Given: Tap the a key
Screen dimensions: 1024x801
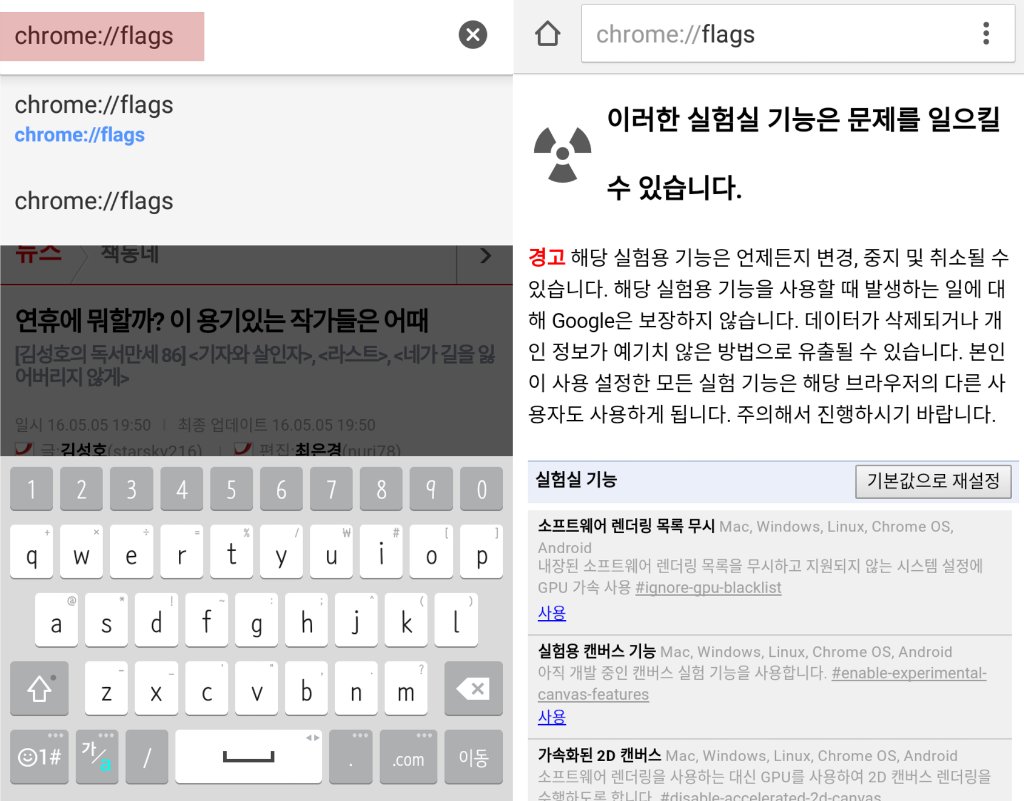Looking at the screenshot, I should 56,620.
